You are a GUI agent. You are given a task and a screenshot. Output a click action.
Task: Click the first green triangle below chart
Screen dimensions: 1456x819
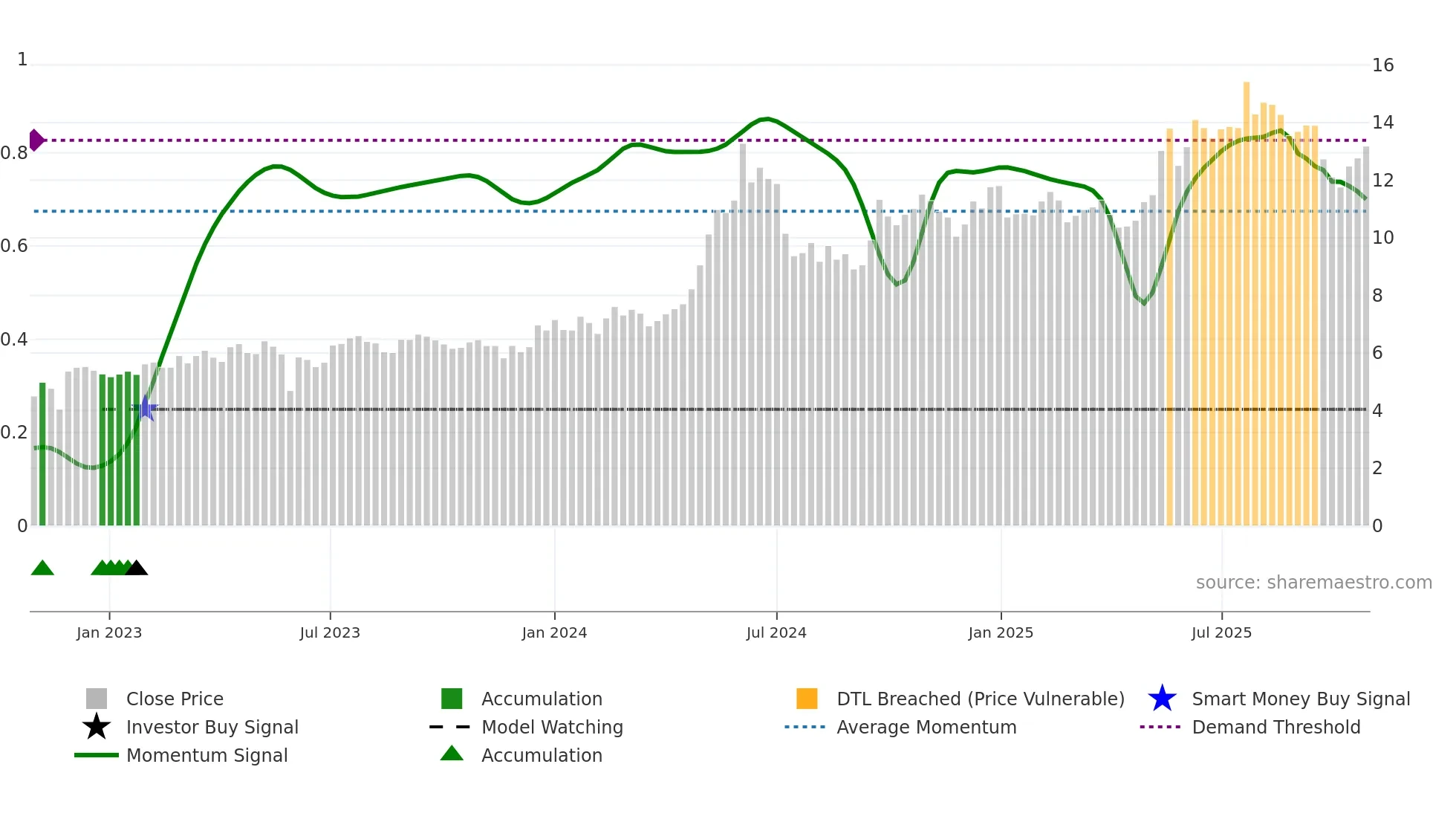point(42,569)
